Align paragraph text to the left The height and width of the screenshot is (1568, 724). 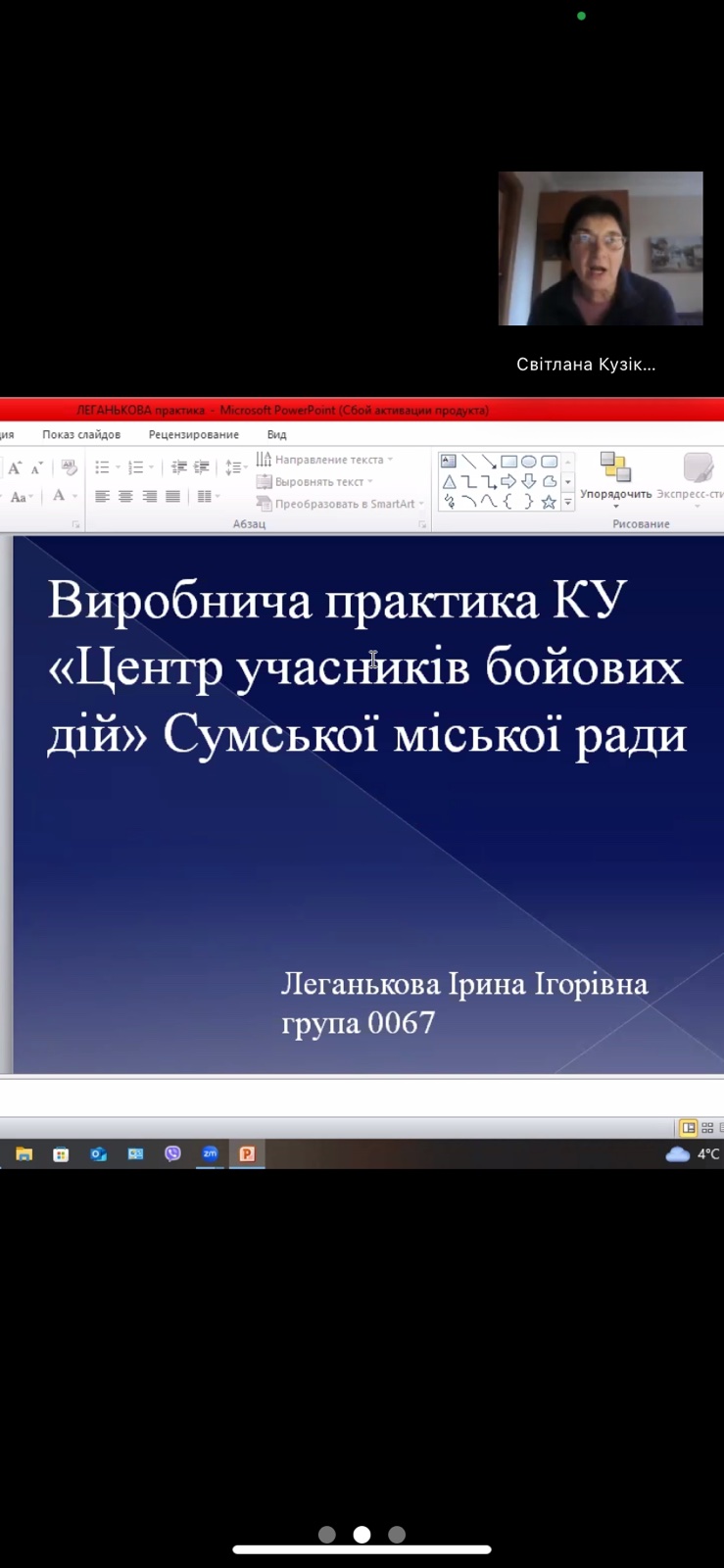tap(102, 497)
